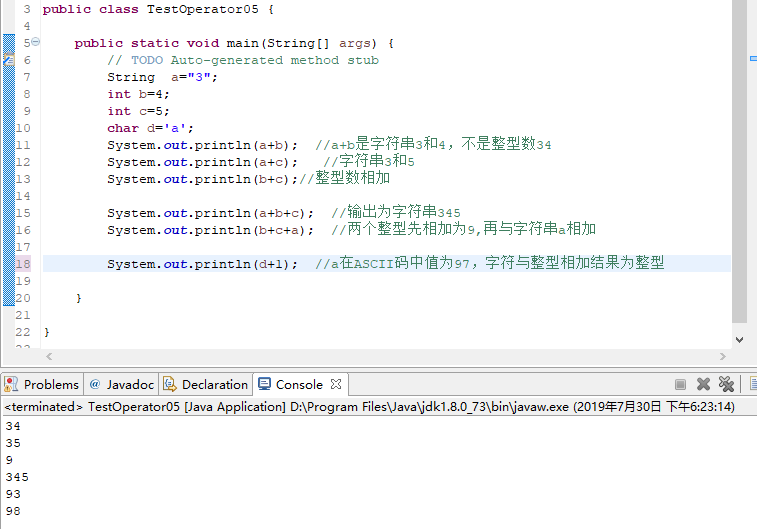Select the Console tab
This screenshot has height=529, width=757.
pyautogui.click(x=299, y=385)
